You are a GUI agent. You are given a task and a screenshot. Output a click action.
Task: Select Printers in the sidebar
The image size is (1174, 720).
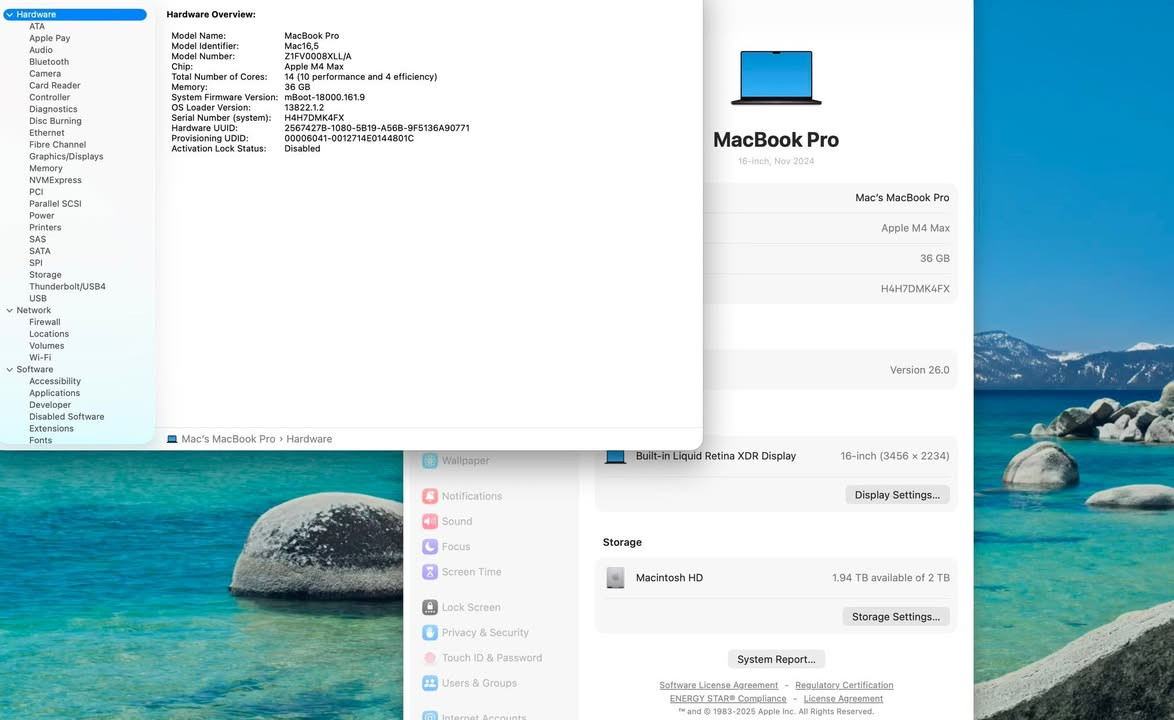click(45, 228)
